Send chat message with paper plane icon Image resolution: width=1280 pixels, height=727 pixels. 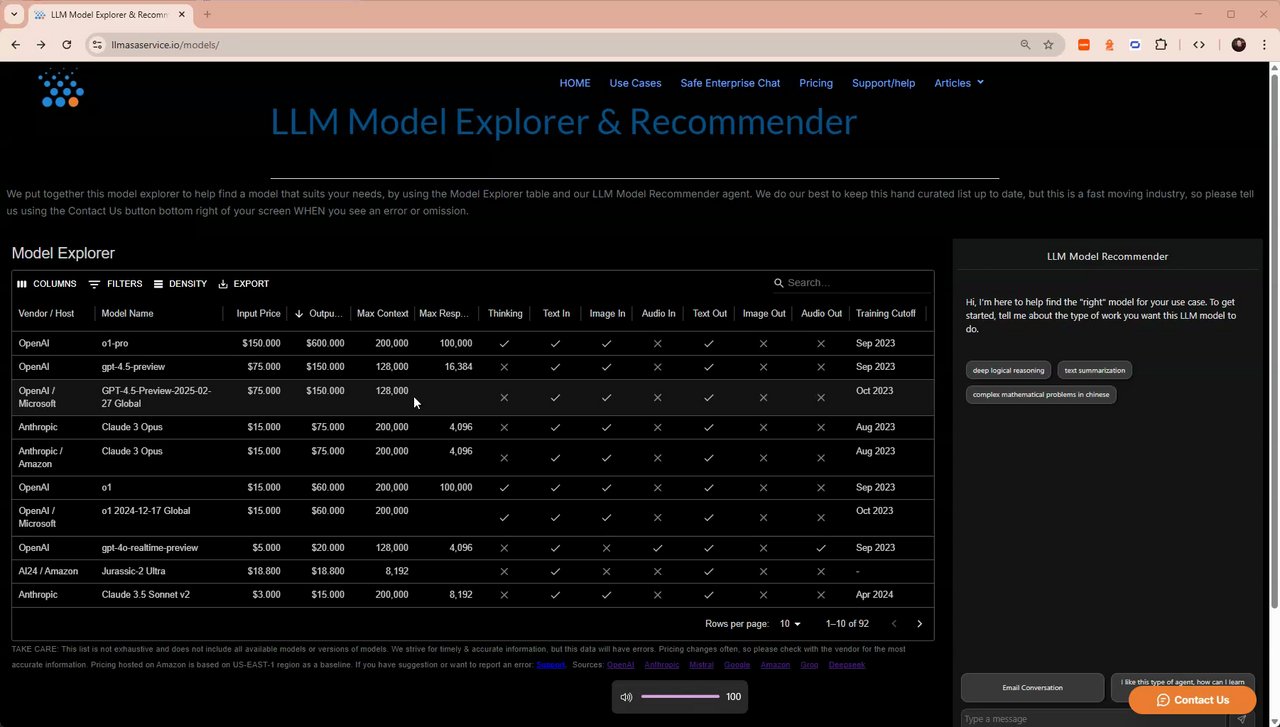tap(1242, 718)
